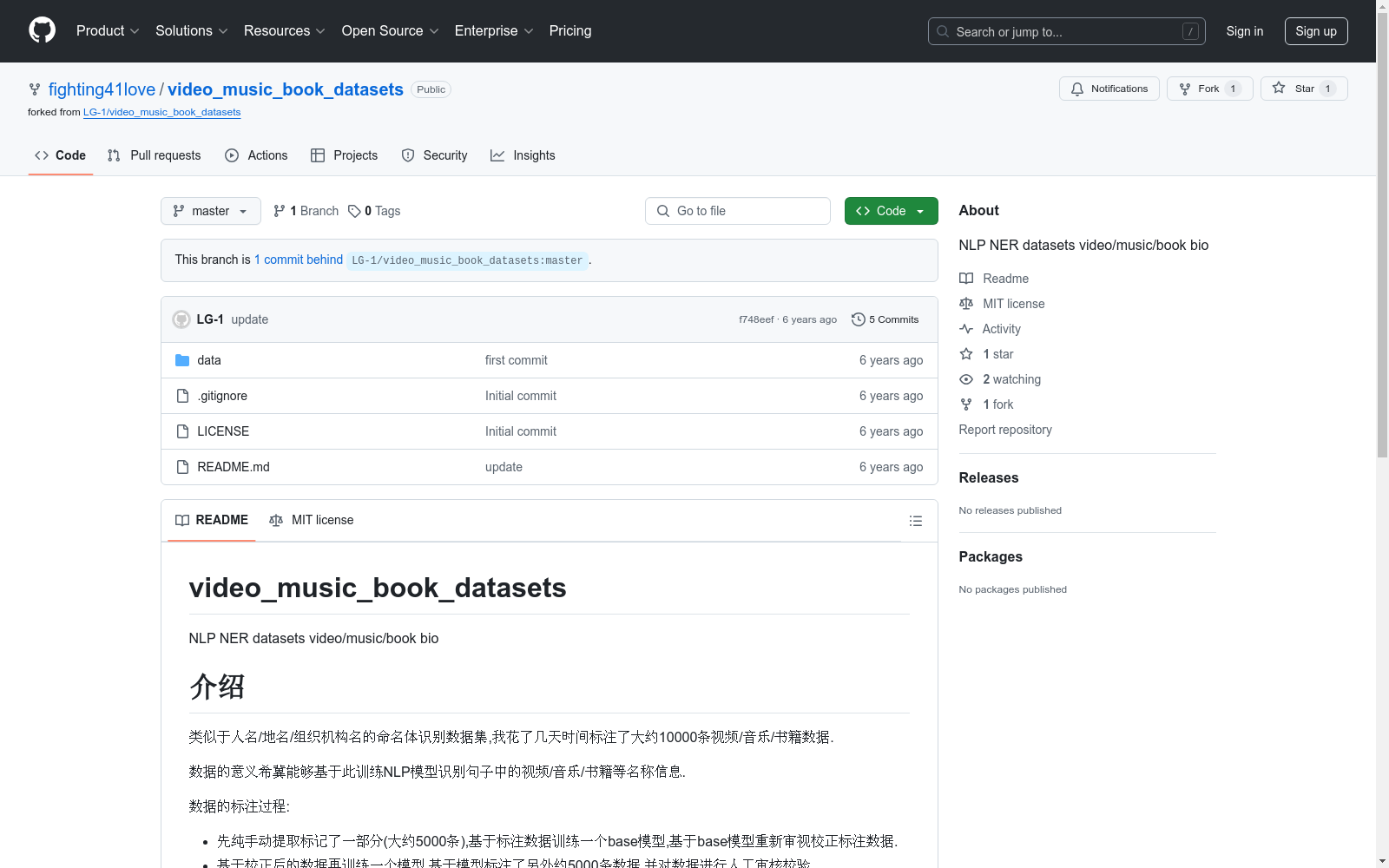The image size is (1389, 868).
Task: View the 0 Tags list
Action: click(374, 211)
